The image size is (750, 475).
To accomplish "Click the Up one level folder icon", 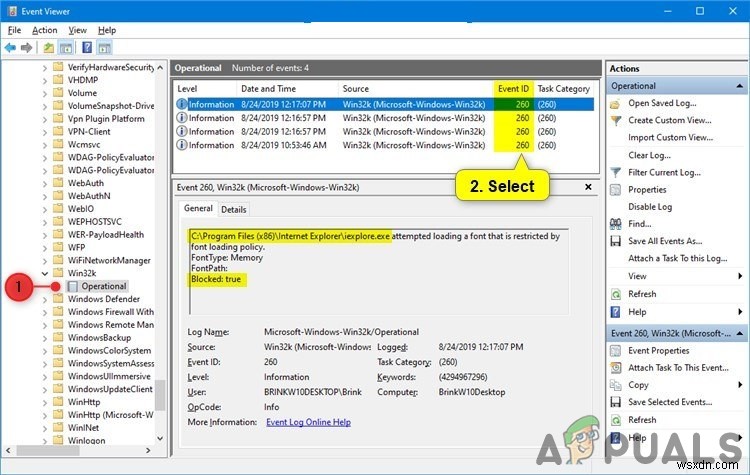I will click(x=48, y=47).
